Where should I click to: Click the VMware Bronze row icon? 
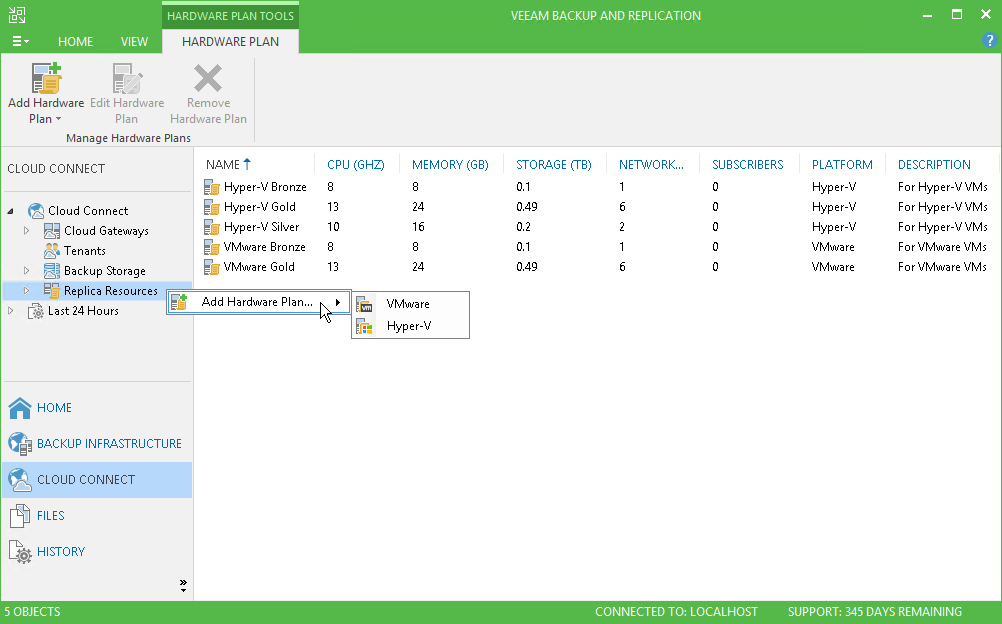[x=212, y=246]
